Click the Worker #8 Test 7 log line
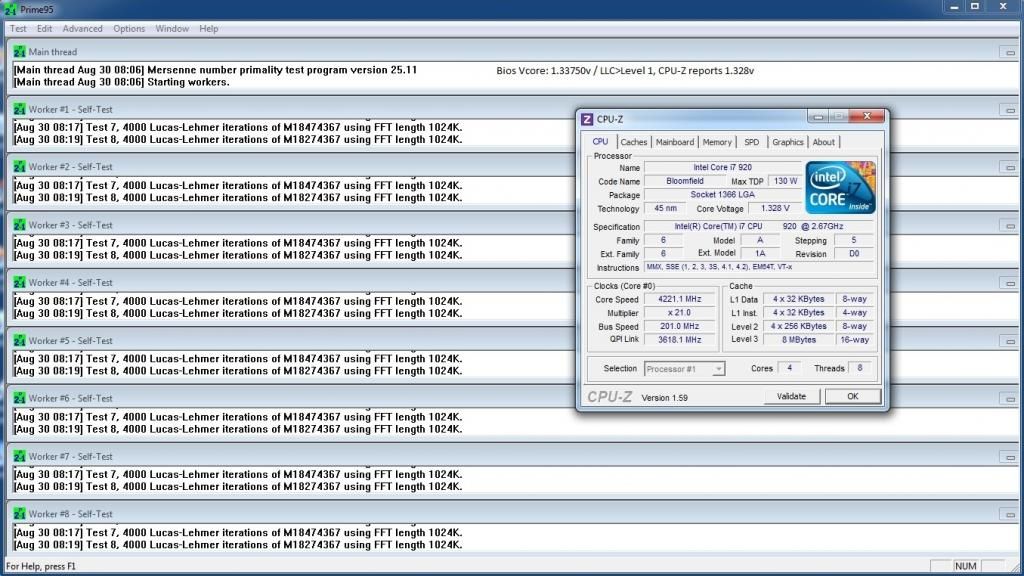Viewport: 1024px width, 576px height. coord(238,532)
